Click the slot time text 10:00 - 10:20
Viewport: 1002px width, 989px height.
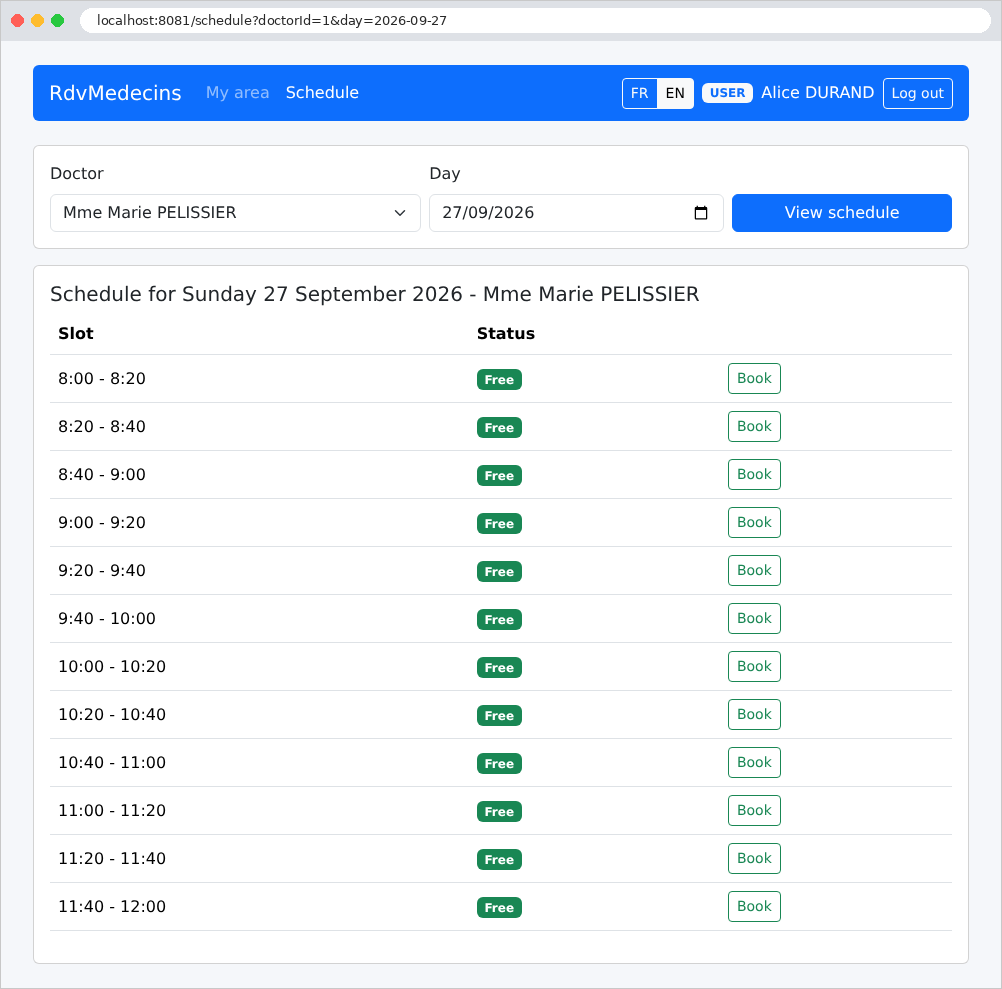(112, 666)
